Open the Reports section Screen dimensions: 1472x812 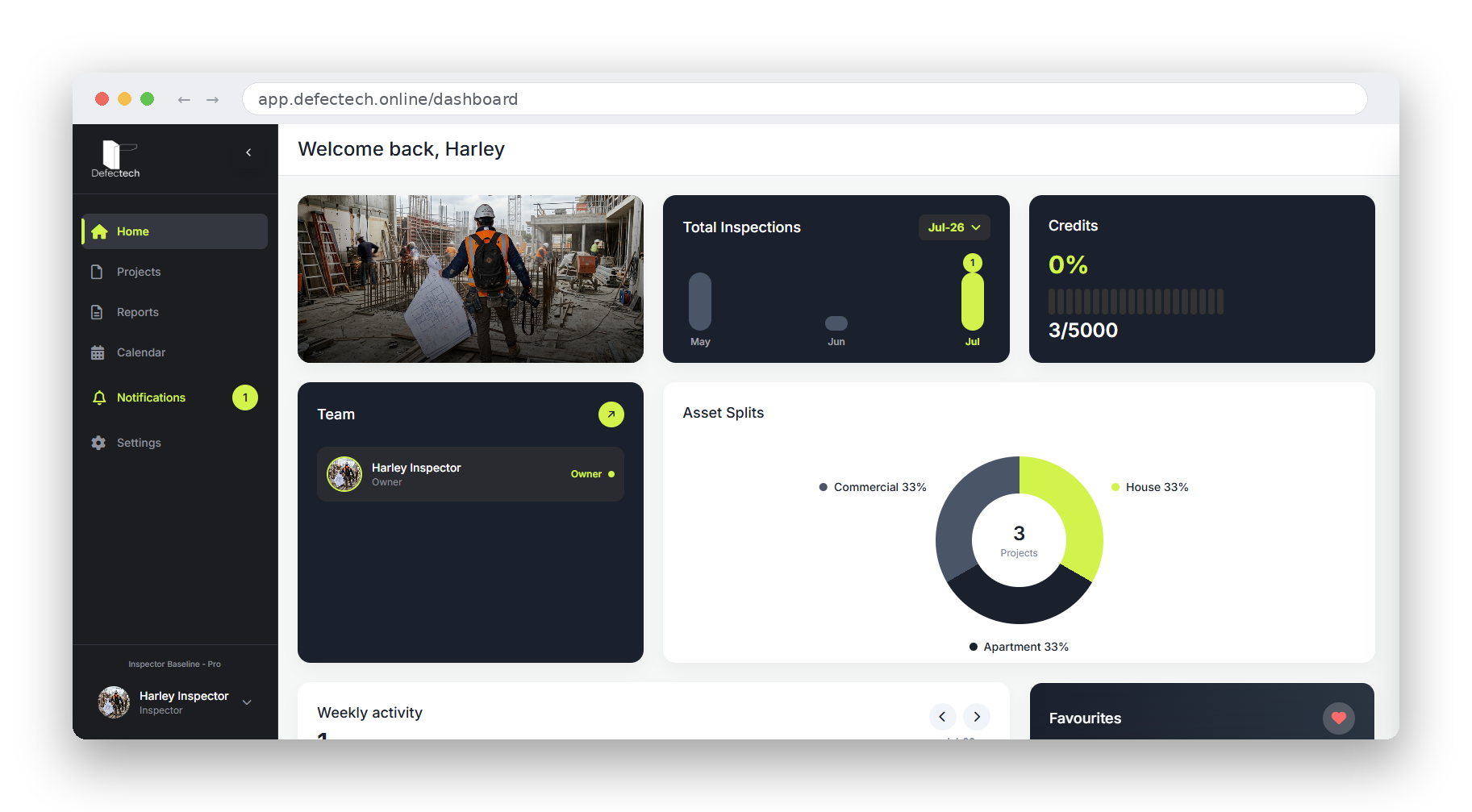pyautogui.click(x=174, y=312)
